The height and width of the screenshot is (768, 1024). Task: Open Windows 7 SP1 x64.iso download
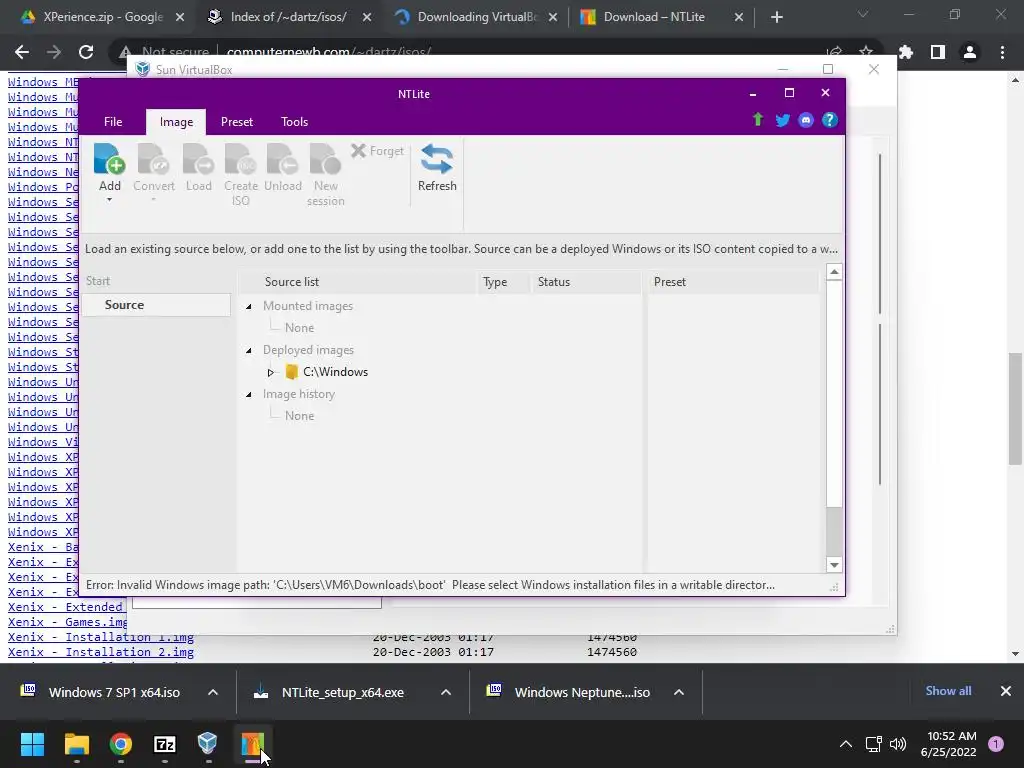point(101,692)
